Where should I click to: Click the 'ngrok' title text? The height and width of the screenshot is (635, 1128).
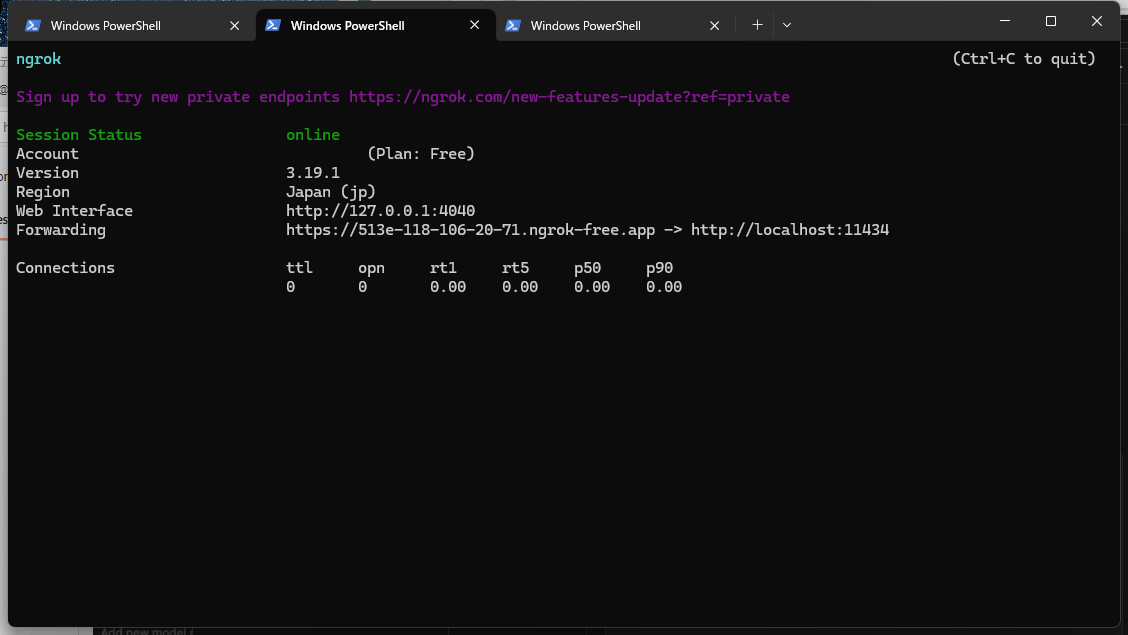click(38, 59)
